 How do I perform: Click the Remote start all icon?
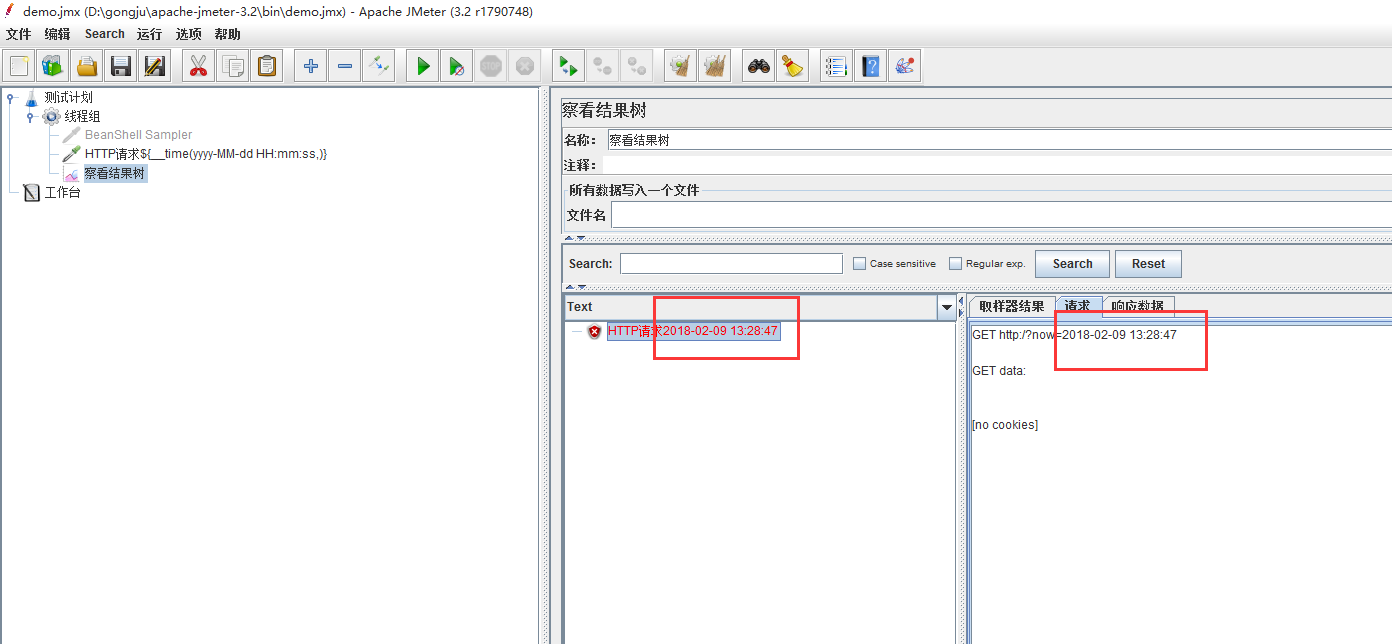click(568, 66)
